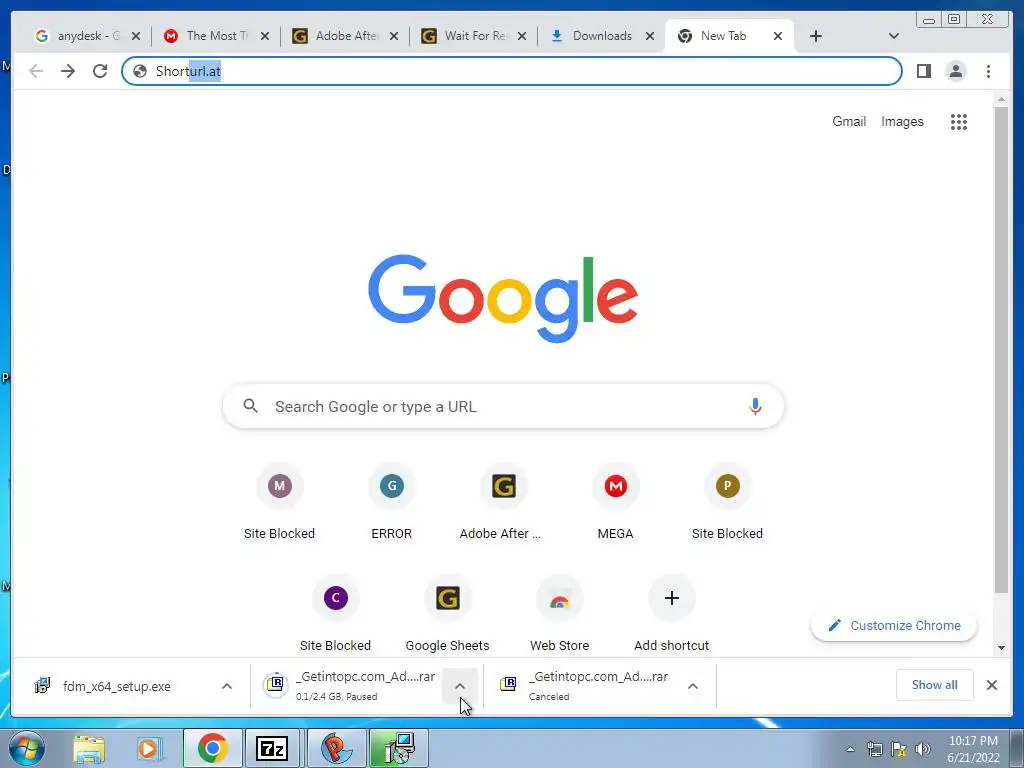1024x768 pixels.
Task: Open the computer setup icon in taskbar
Action: click(x=399, y=748)
